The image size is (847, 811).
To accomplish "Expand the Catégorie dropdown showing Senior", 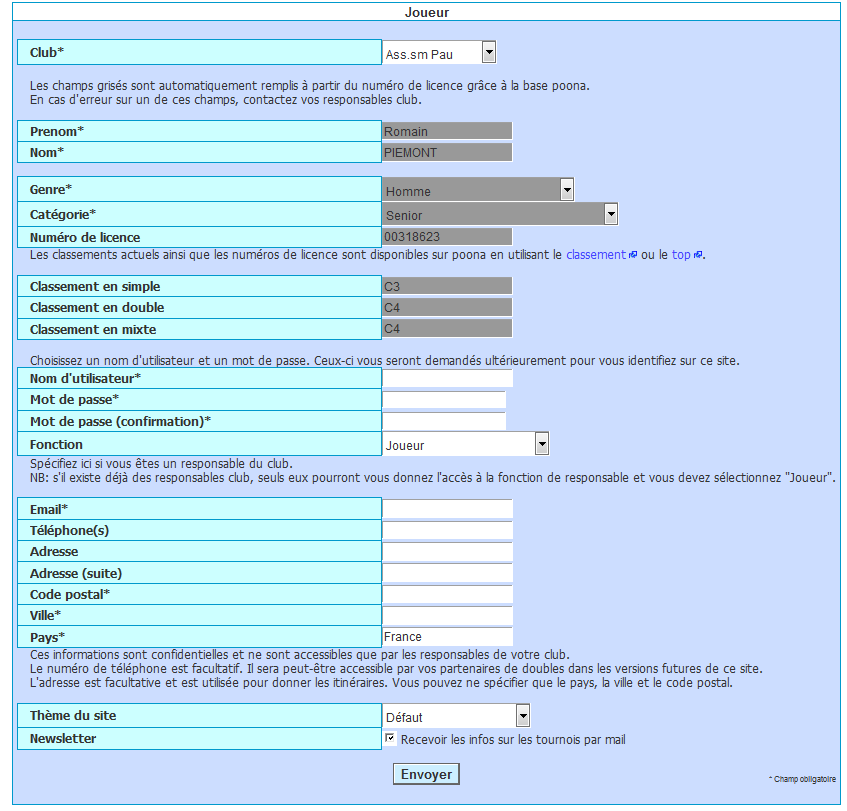I will pos(500,214).
